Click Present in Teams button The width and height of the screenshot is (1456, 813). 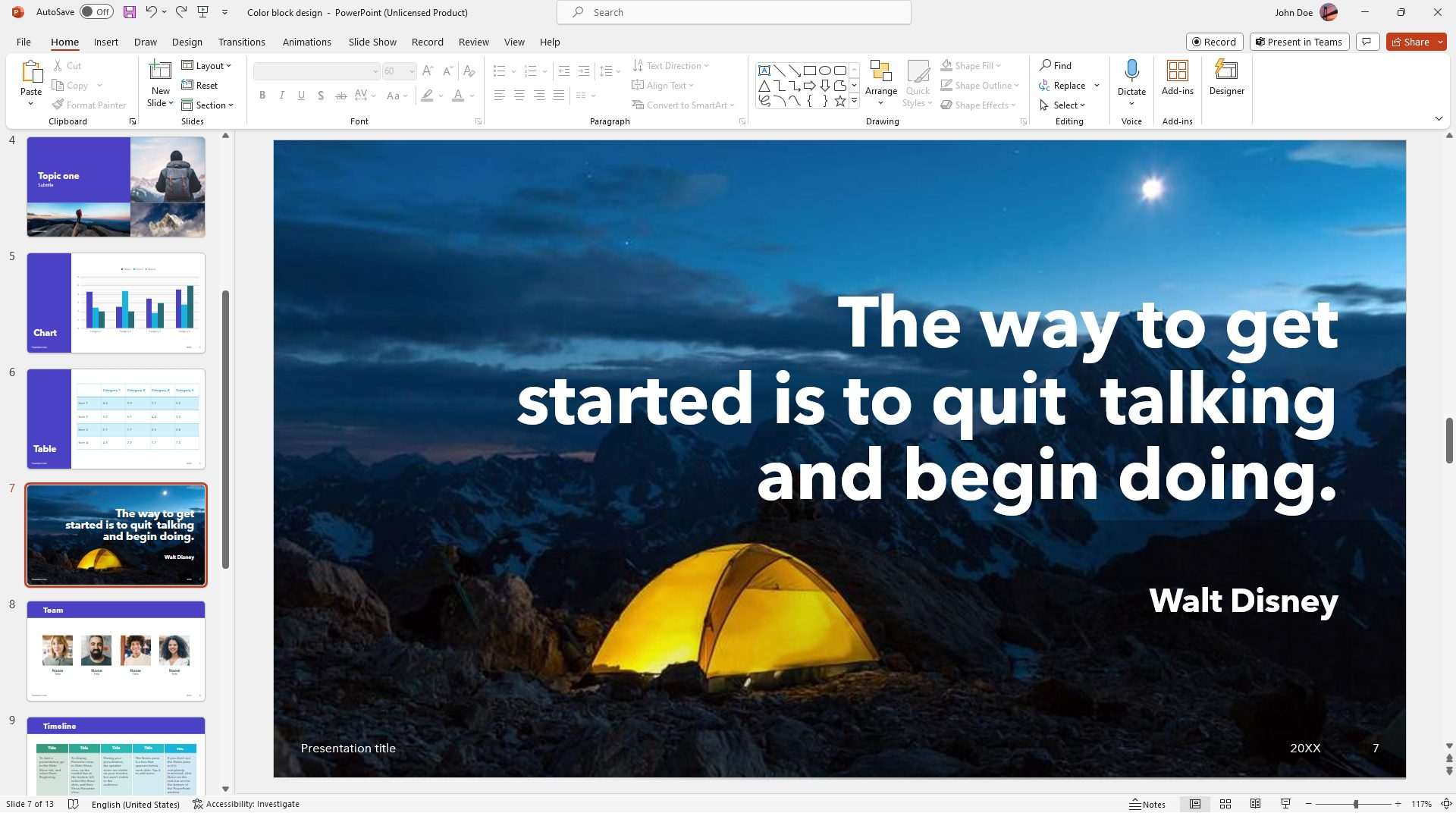click(1299, 42)
